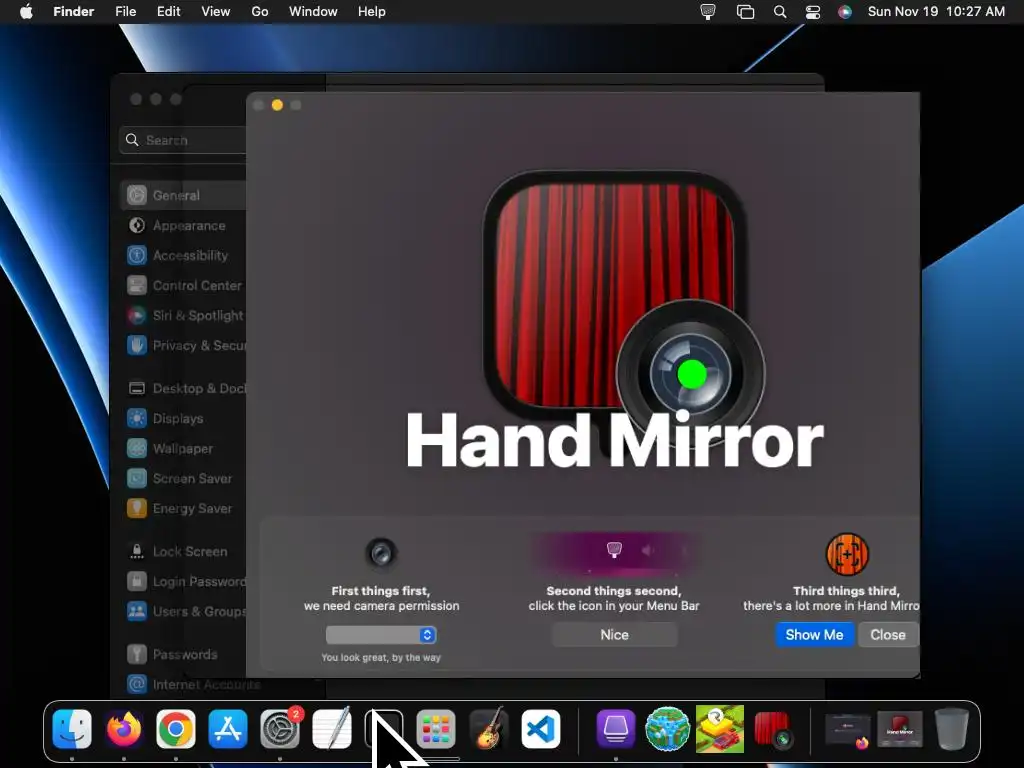
Task: Select General in System Settings sidebar
Action: point(184,195)
